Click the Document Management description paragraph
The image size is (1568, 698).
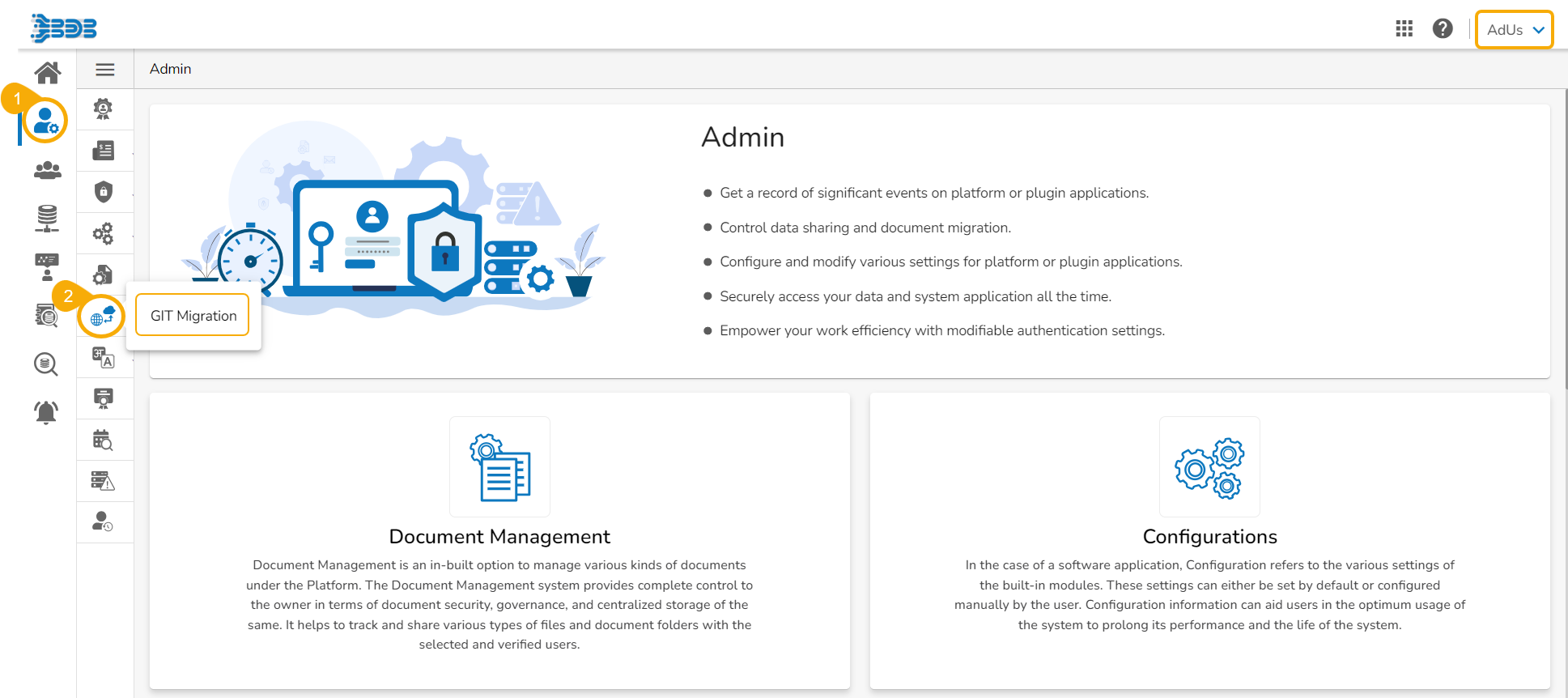(x=499, y=605)
